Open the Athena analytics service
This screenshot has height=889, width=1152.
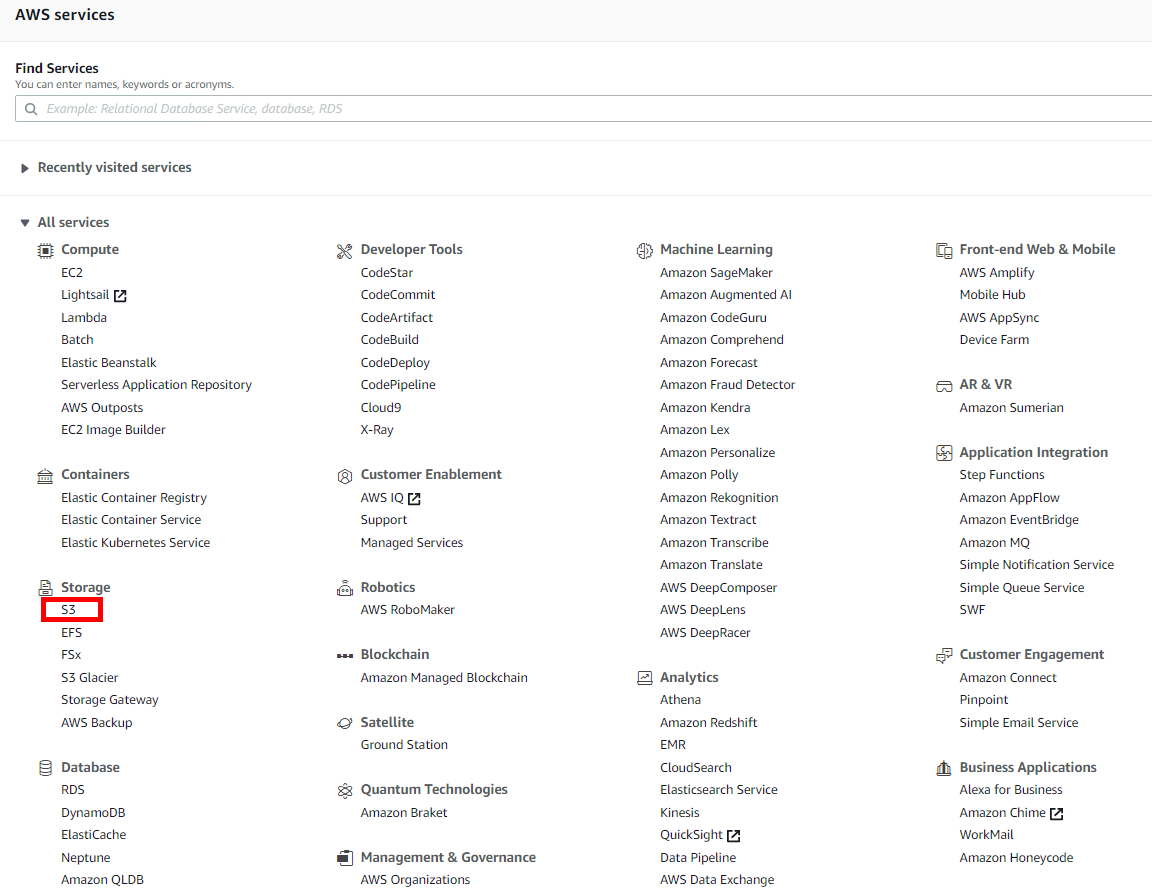[680, 700]
